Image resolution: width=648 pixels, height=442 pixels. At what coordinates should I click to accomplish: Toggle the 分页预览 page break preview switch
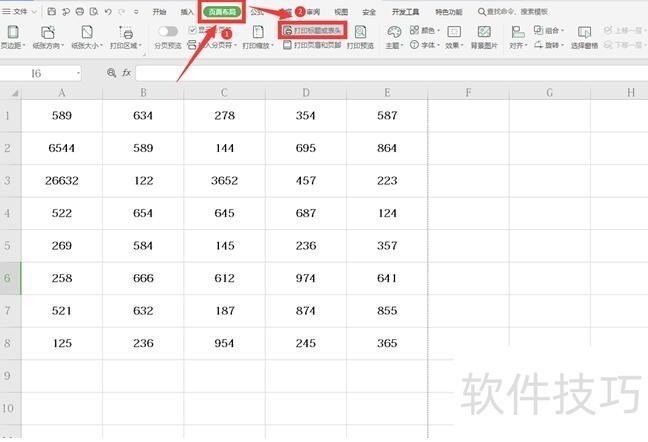[168, 31]
